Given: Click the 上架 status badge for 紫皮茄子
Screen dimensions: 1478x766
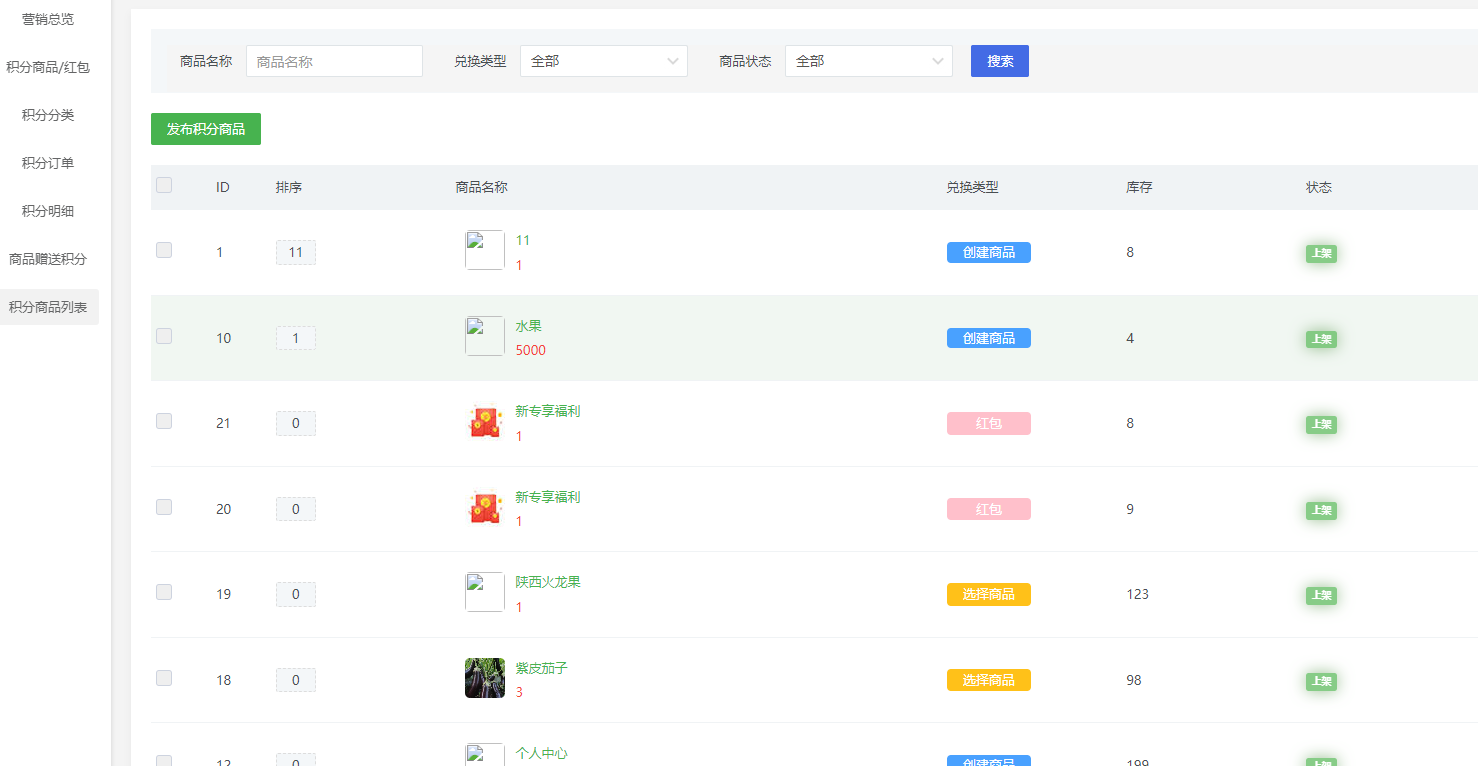Looking at the screenshot, I should coord(1321,681).
